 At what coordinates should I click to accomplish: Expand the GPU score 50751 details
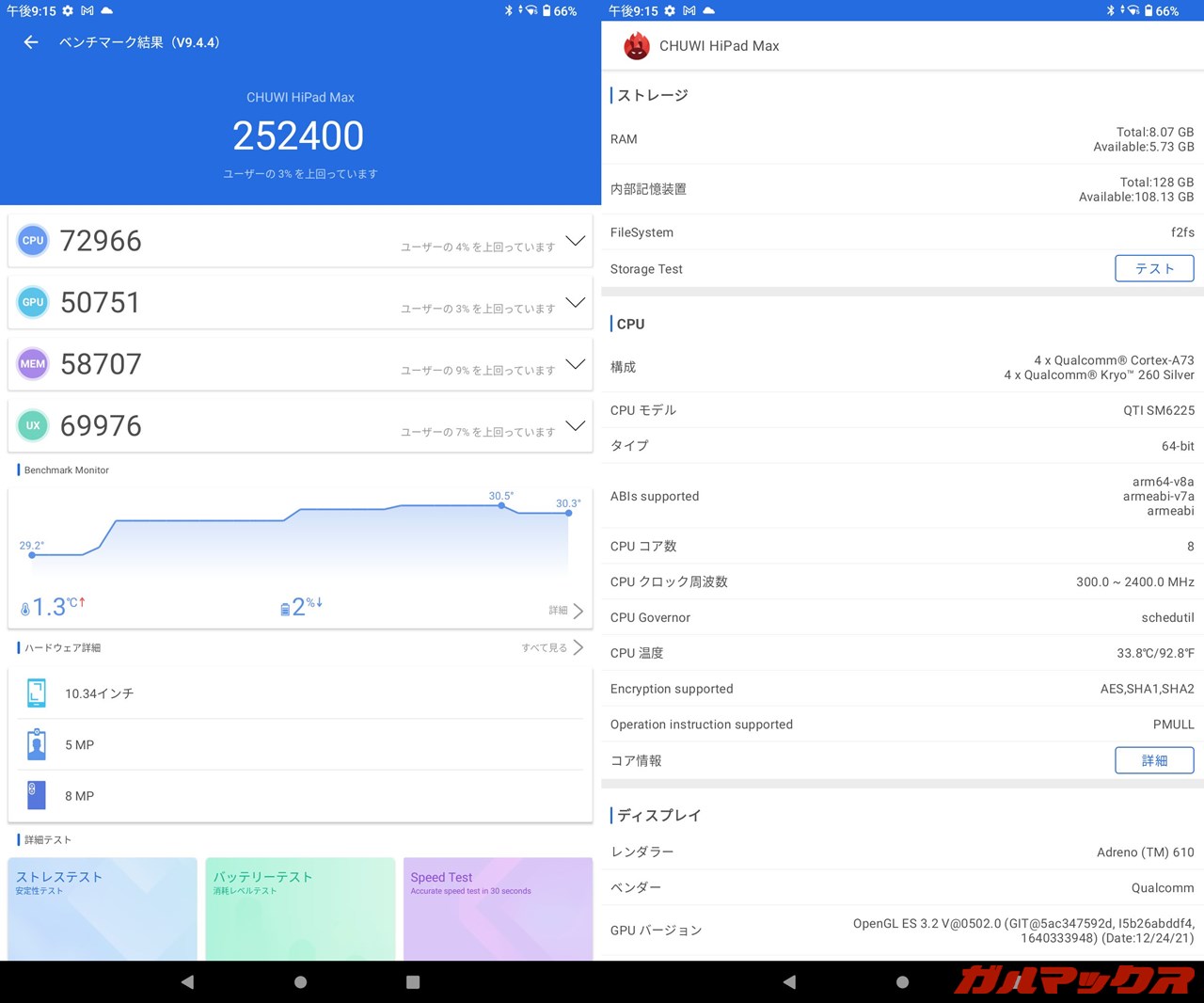pyautogui.click(x=575, y=302)
